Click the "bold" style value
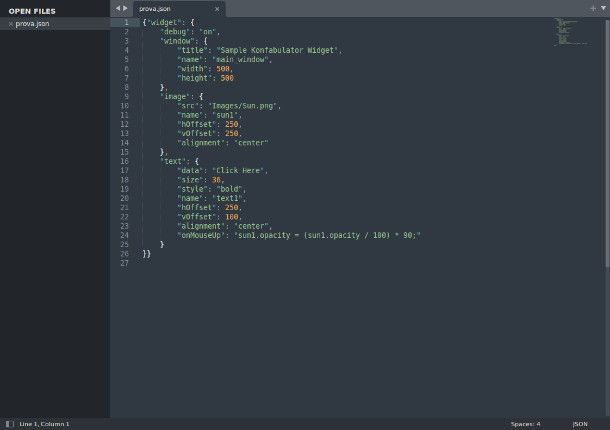The image size is (610, 430). [230, 189]
